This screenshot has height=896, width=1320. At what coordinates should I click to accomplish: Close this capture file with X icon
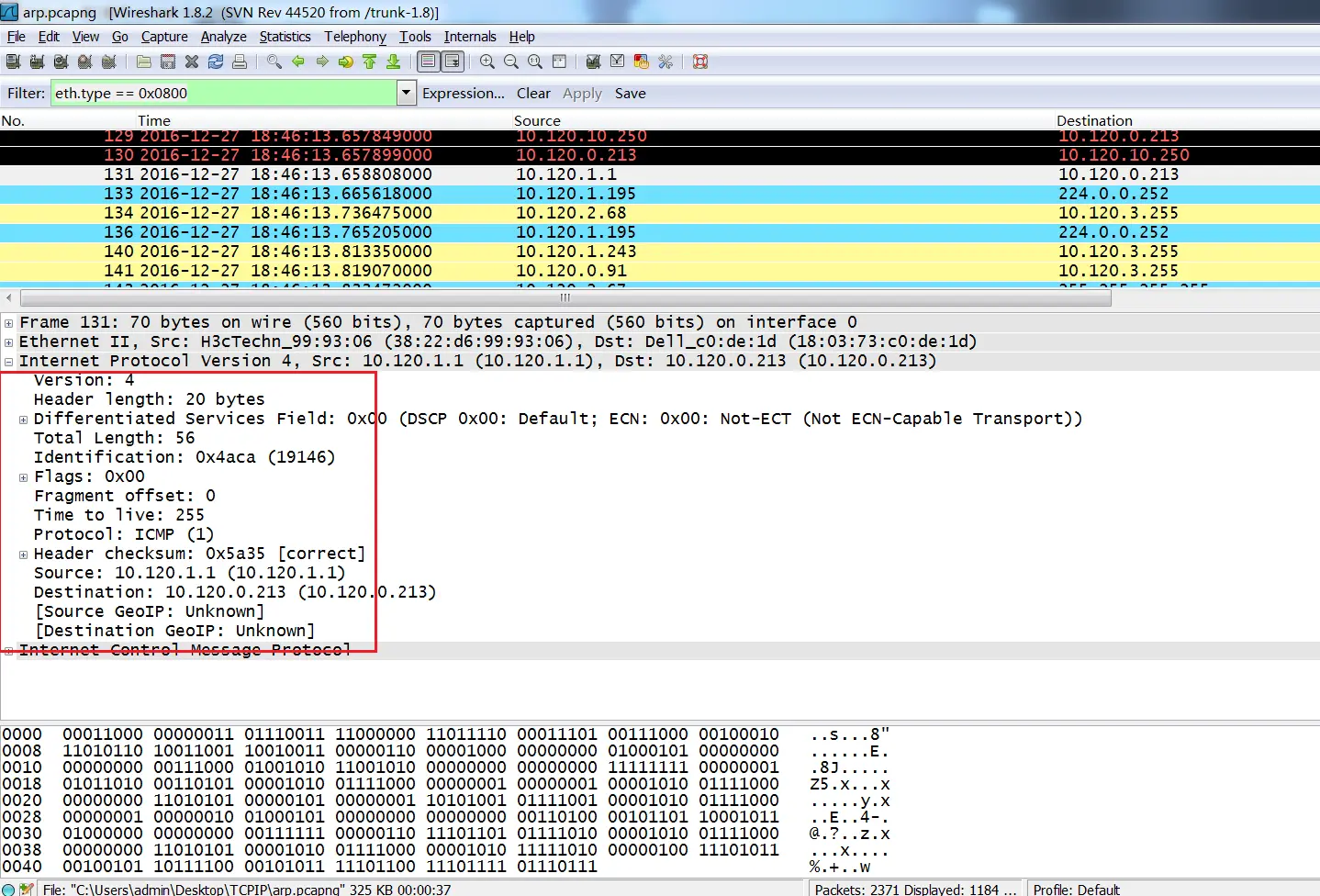click(192, 62)
